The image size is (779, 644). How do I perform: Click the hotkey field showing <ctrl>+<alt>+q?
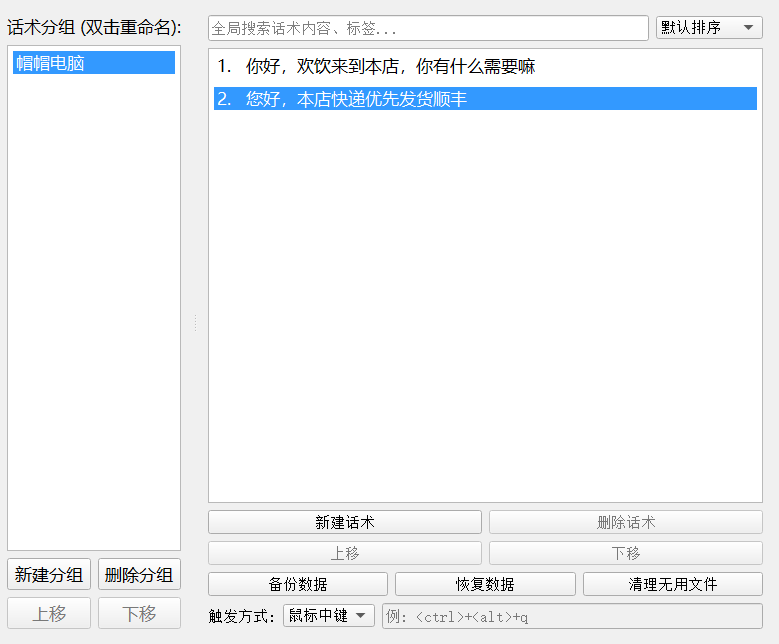coord(571,616)
